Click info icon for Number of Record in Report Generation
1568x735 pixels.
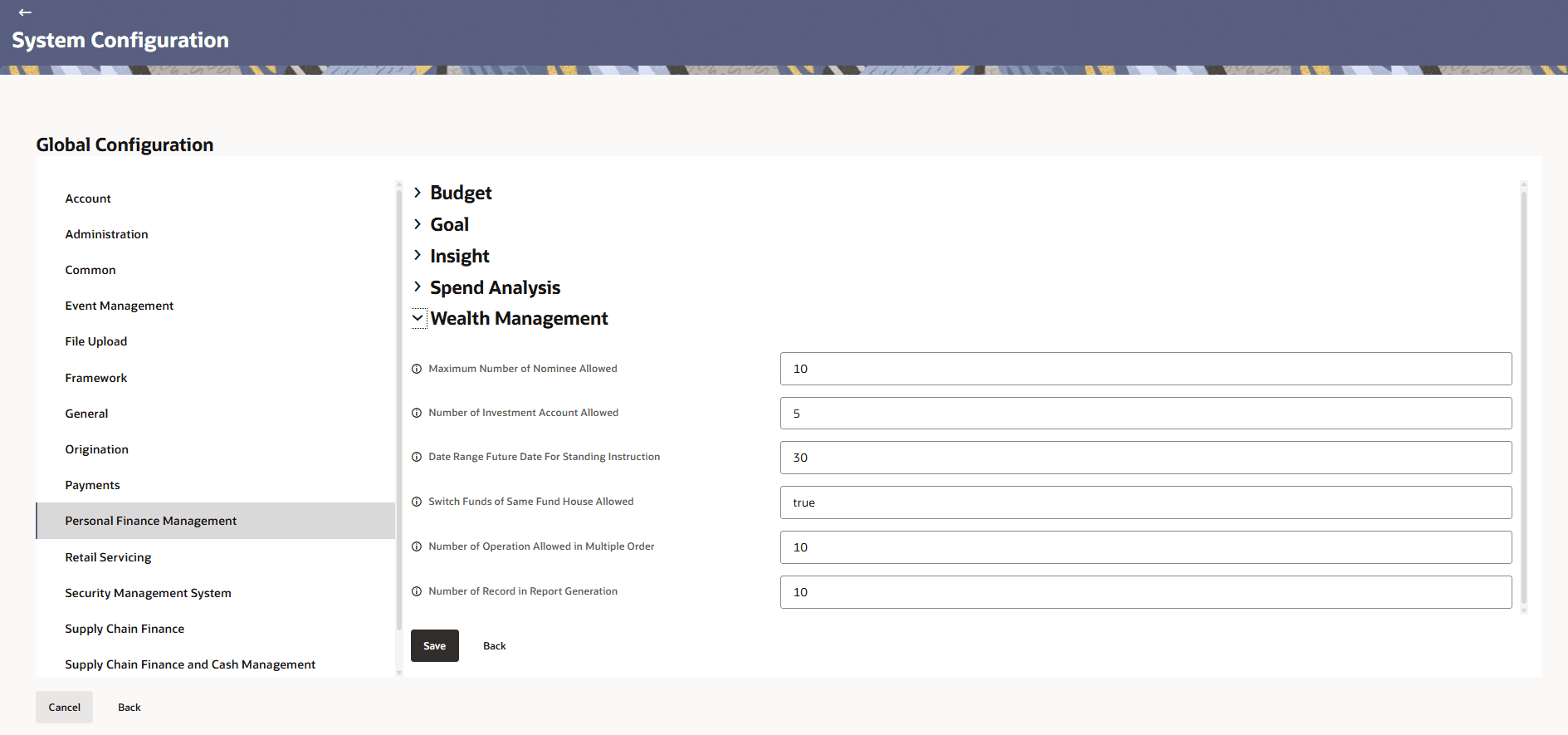tap(417, 591)
